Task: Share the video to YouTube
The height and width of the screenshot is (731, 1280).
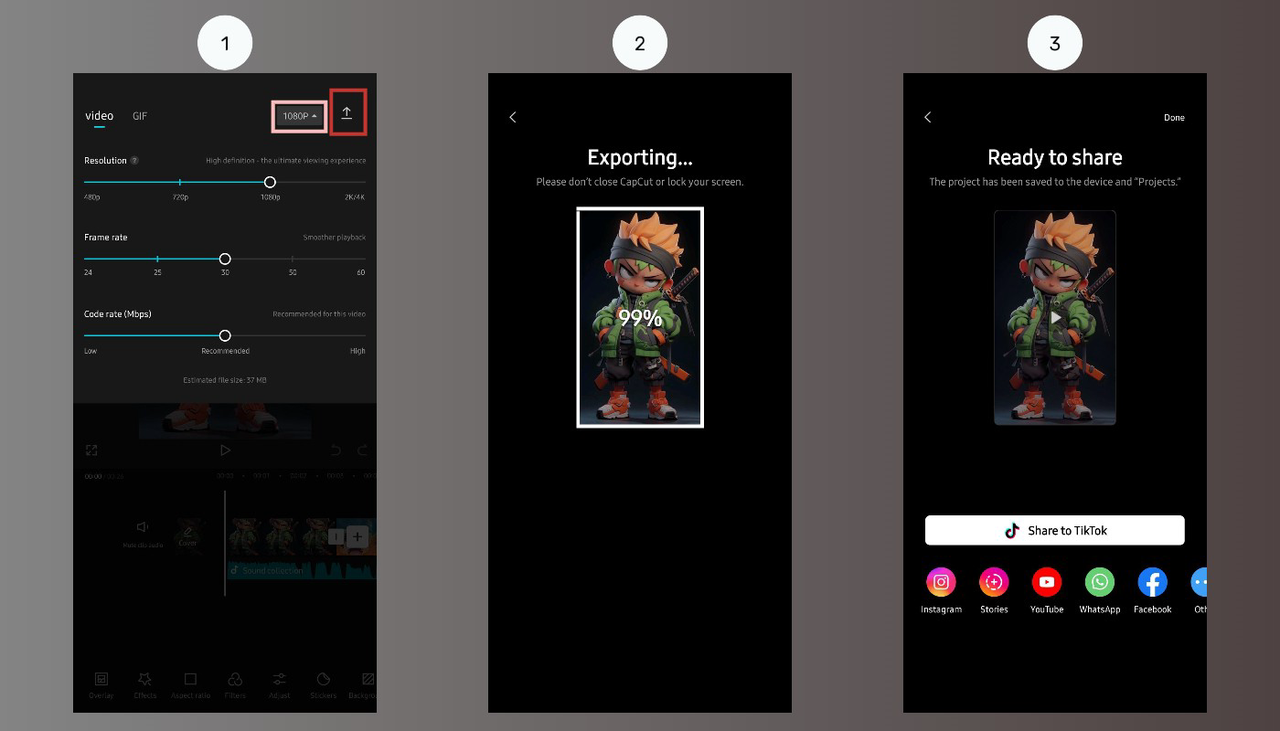Action: 1046,582
